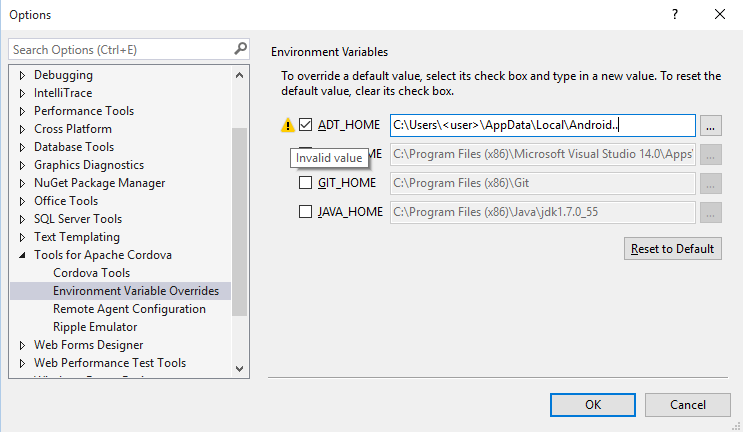This screenshot has width=743, height=432.
Task: Uncheck the ADT_HOME override checkbox
Action: [x=306, y=125]
